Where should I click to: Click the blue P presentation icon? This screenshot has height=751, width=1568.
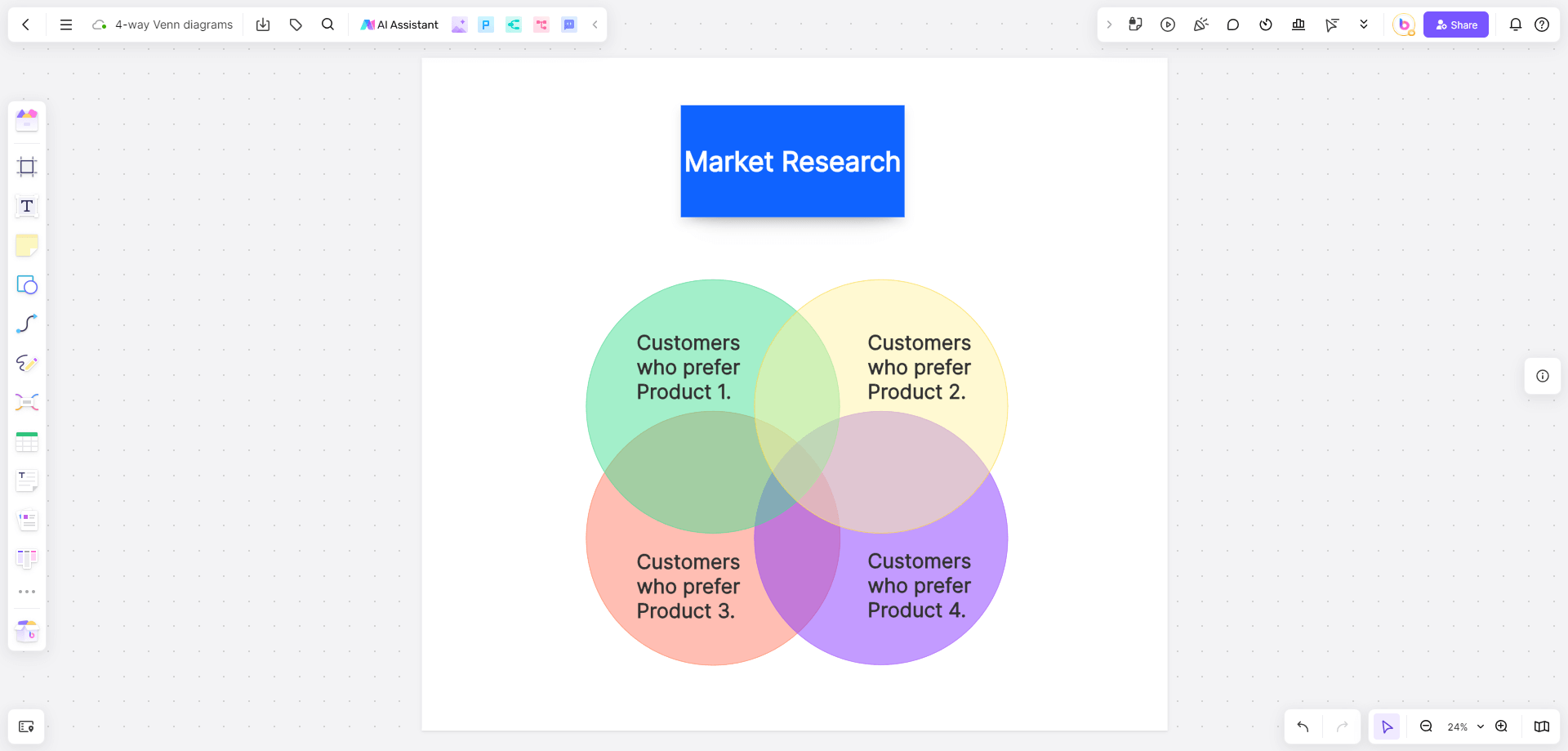point(486,25)
